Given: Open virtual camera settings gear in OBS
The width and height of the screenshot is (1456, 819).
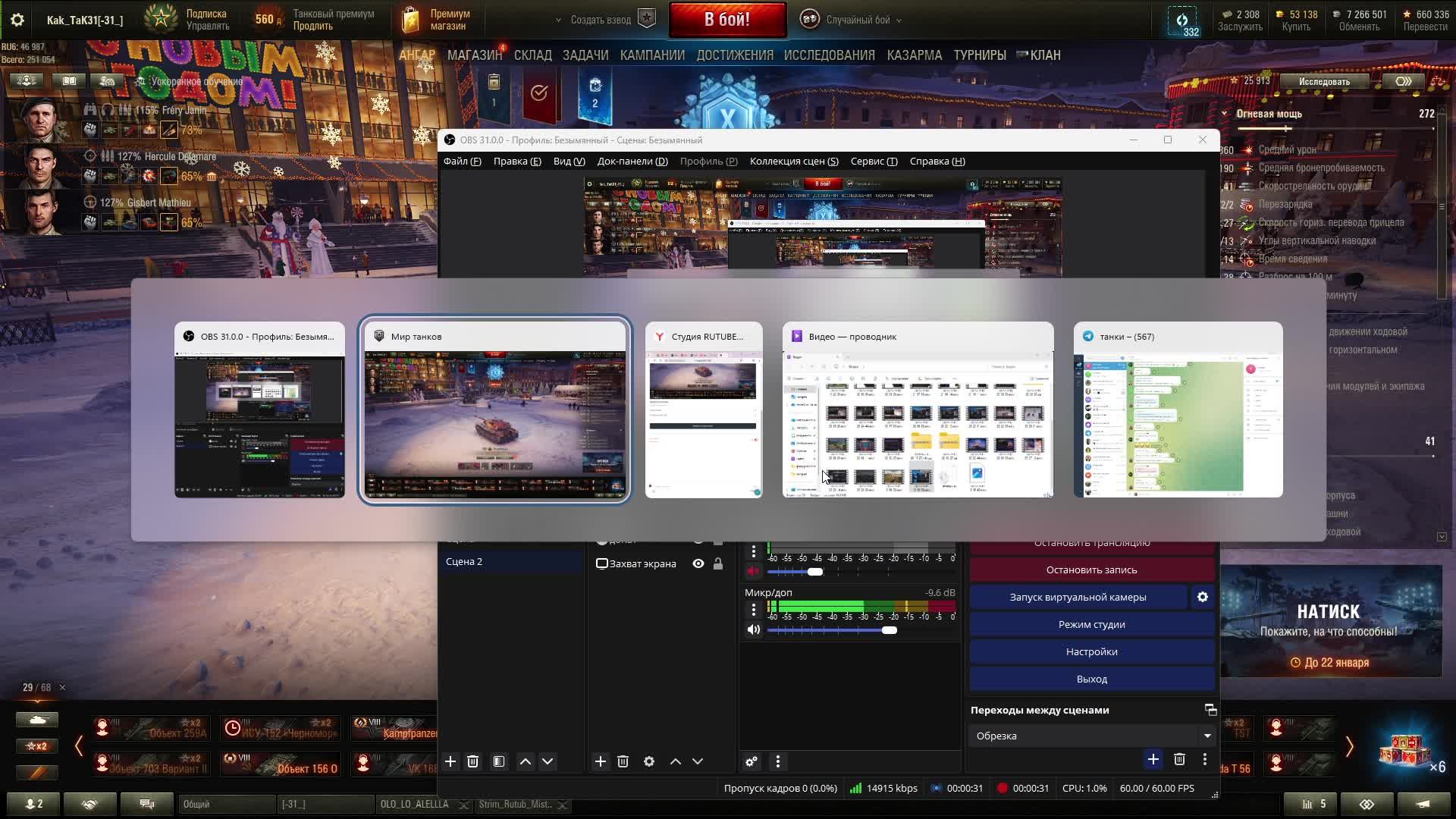Looking at the screenshot, I should click(x=1203, y=598).
